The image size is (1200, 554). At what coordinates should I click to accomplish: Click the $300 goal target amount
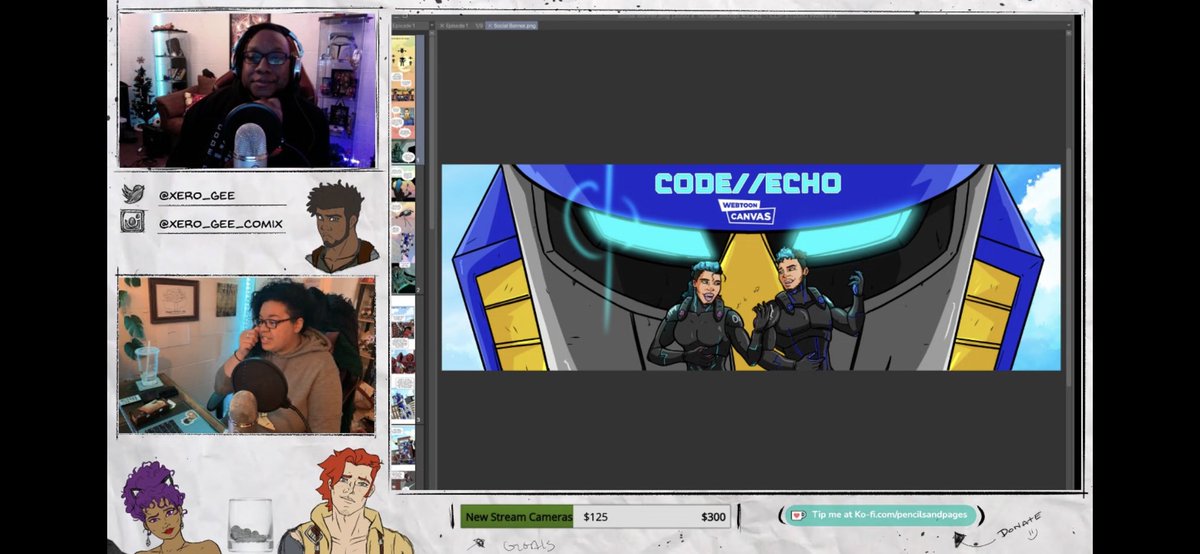[713, 517]
